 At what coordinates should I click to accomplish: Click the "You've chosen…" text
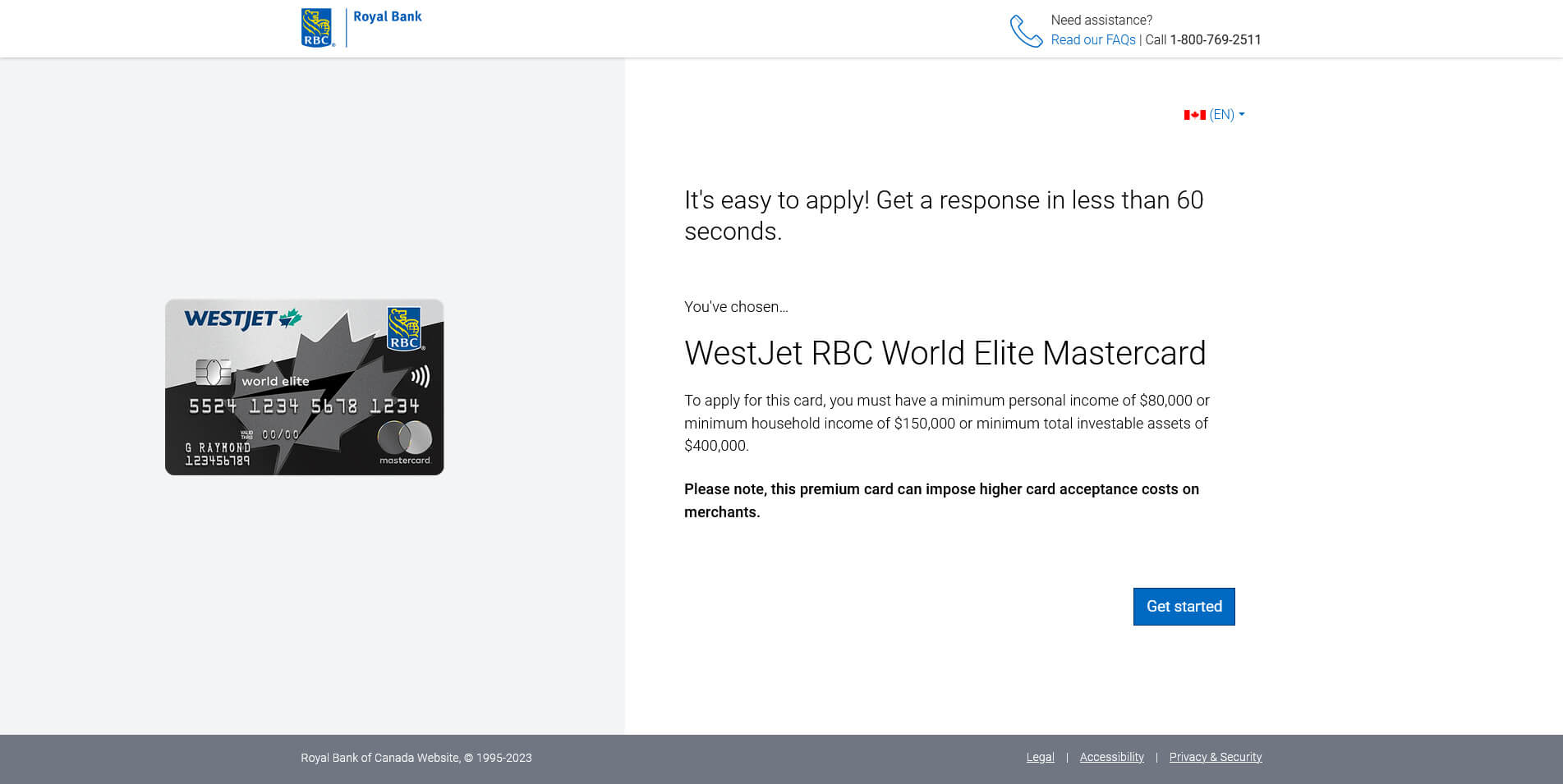tap(736, 307)
